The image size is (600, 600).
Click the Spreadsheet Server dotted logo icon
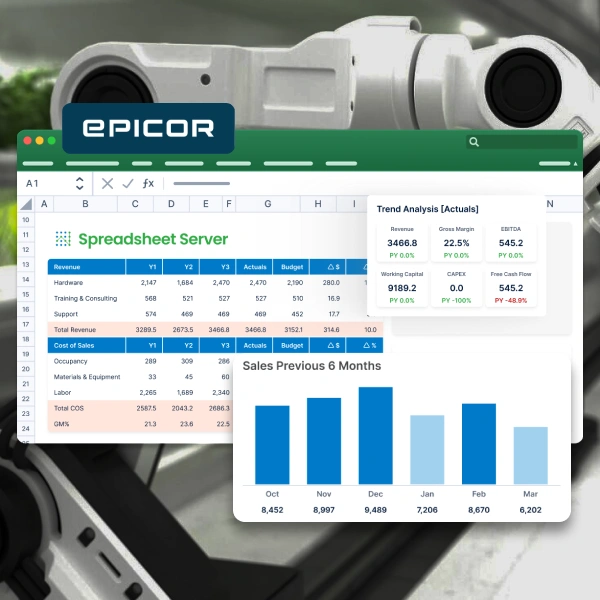pyautogui.click(x=63, y=239)
